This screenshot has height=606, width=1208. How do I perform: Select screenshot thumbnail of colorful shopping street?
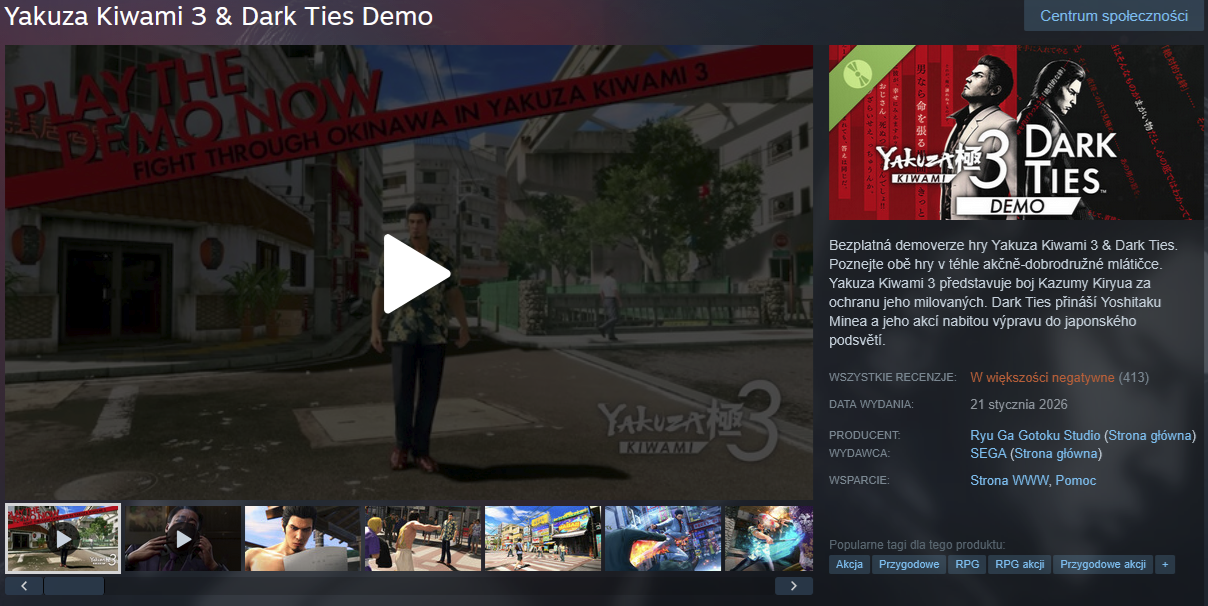pyautogui.click(x=543, y=538)
